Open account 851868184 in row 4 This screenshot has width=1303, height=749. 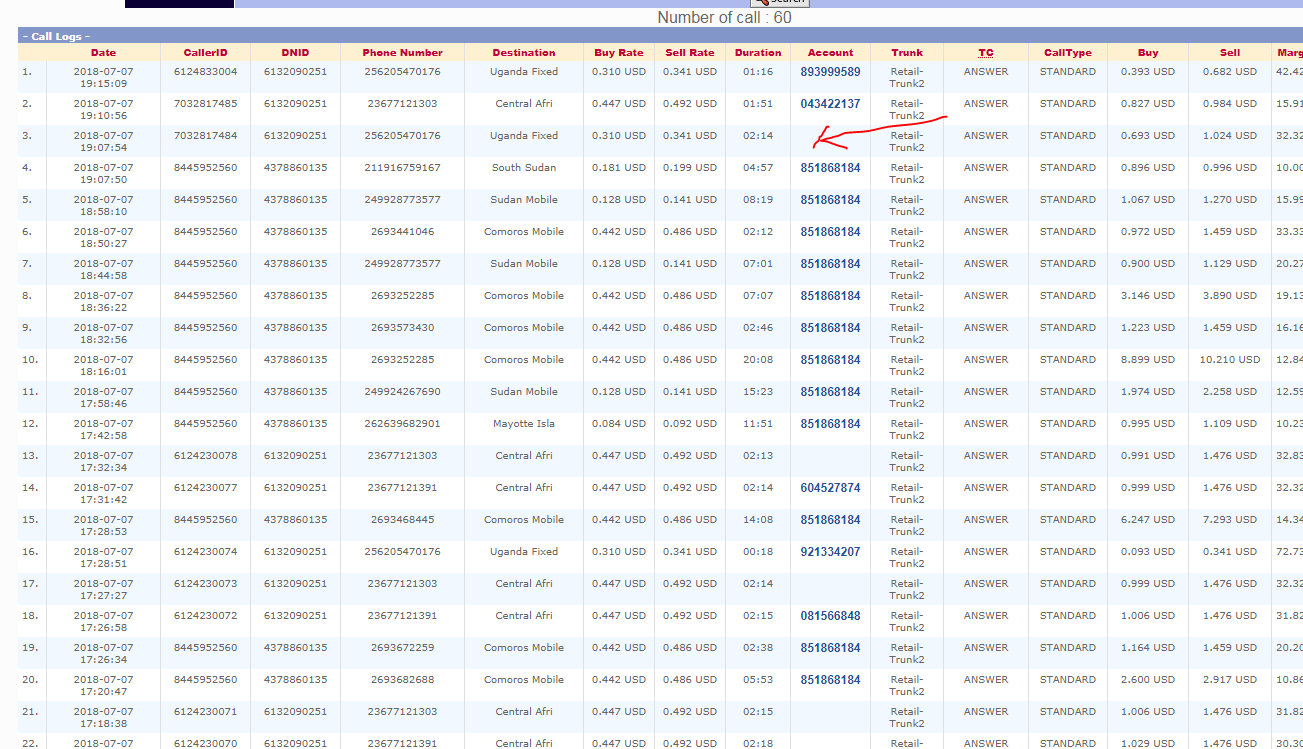[830, 168]
